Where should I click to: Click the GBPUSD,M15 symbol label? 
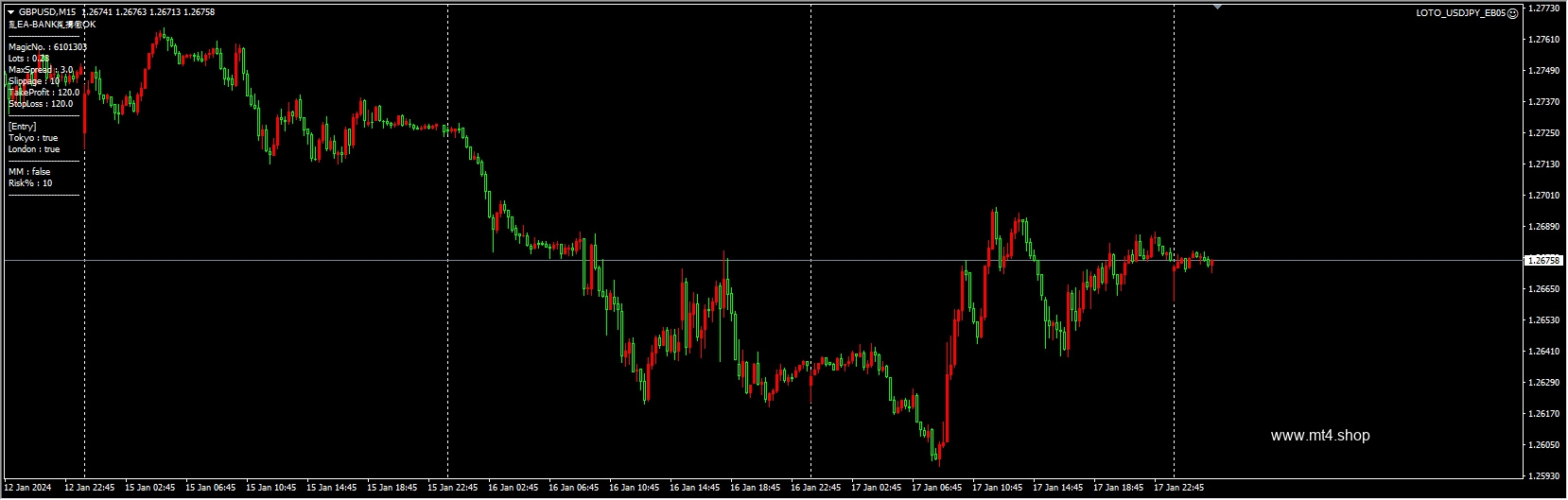coord(47,12)
